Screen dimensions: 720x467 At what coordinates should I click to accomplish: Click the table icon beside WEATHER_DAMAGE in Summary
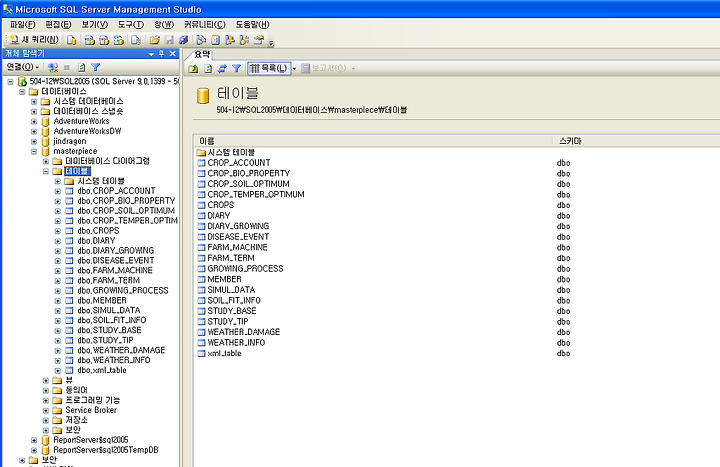pos(201,332)
